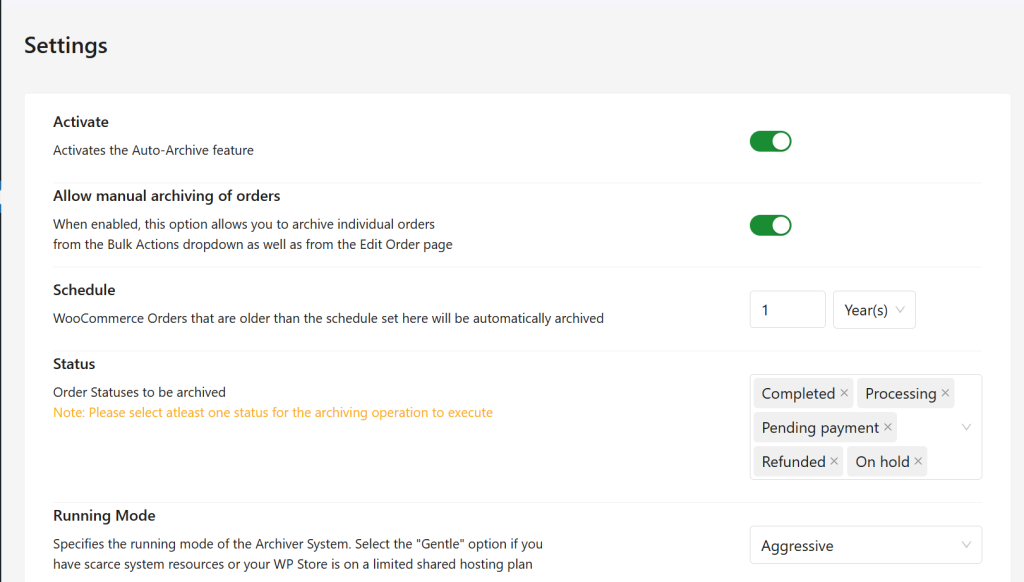This screenshot has width=1024, height=582.
Task: Click the On hold tag label
Action: pos(882,461)
